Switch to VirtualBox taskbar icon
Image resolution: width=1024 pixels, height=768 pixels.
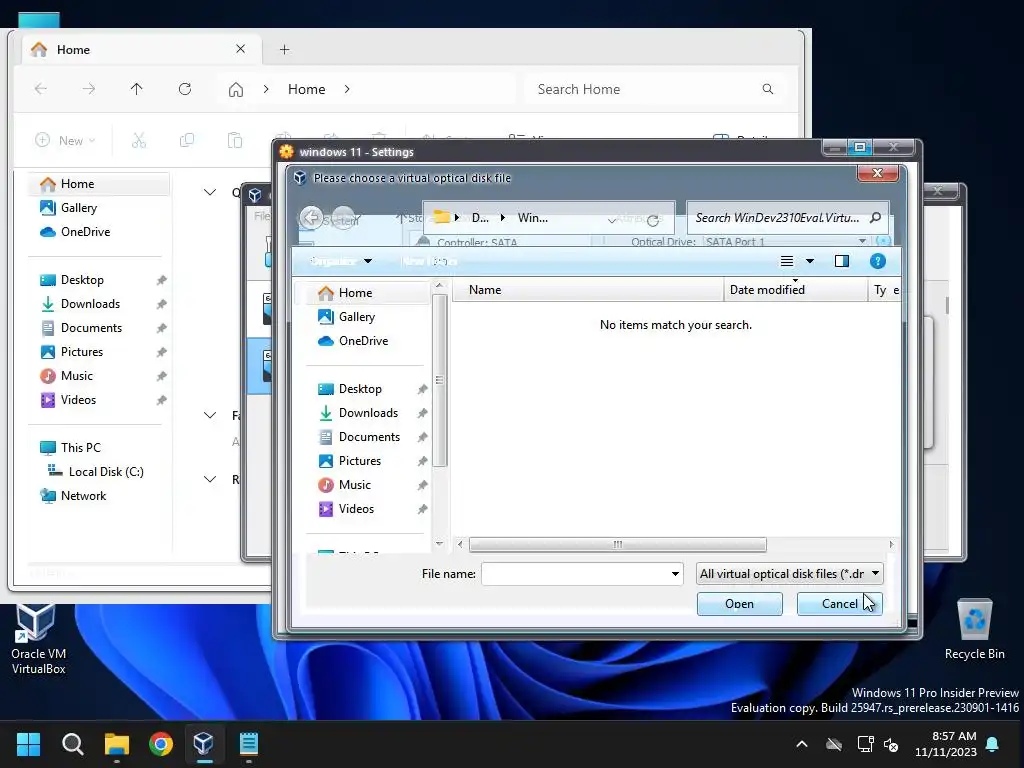point(204,744)
